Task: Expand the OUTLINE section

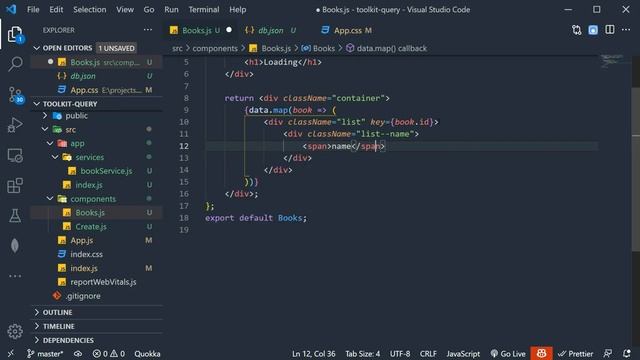Action: (97, 312)
